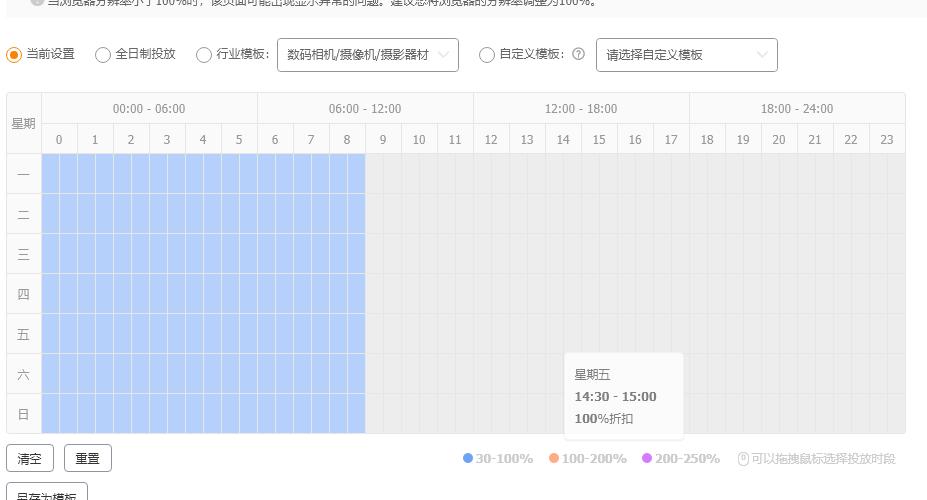Image resolution: width=927 pixels, height=500 pixels.
Task: Click the hour 14 column header
Action: point(563,139)
